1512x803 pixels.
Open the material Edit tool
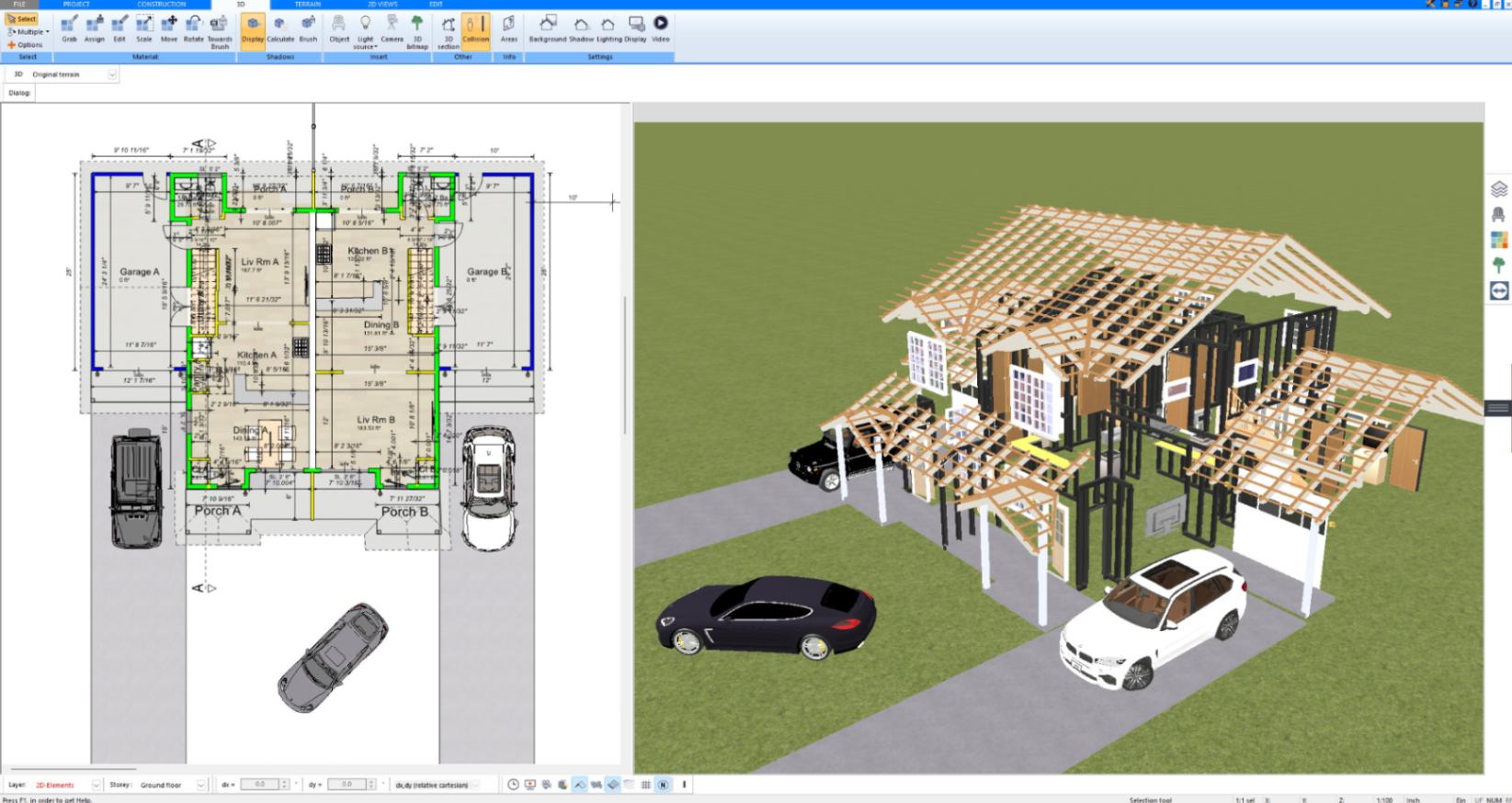point(119,29)
